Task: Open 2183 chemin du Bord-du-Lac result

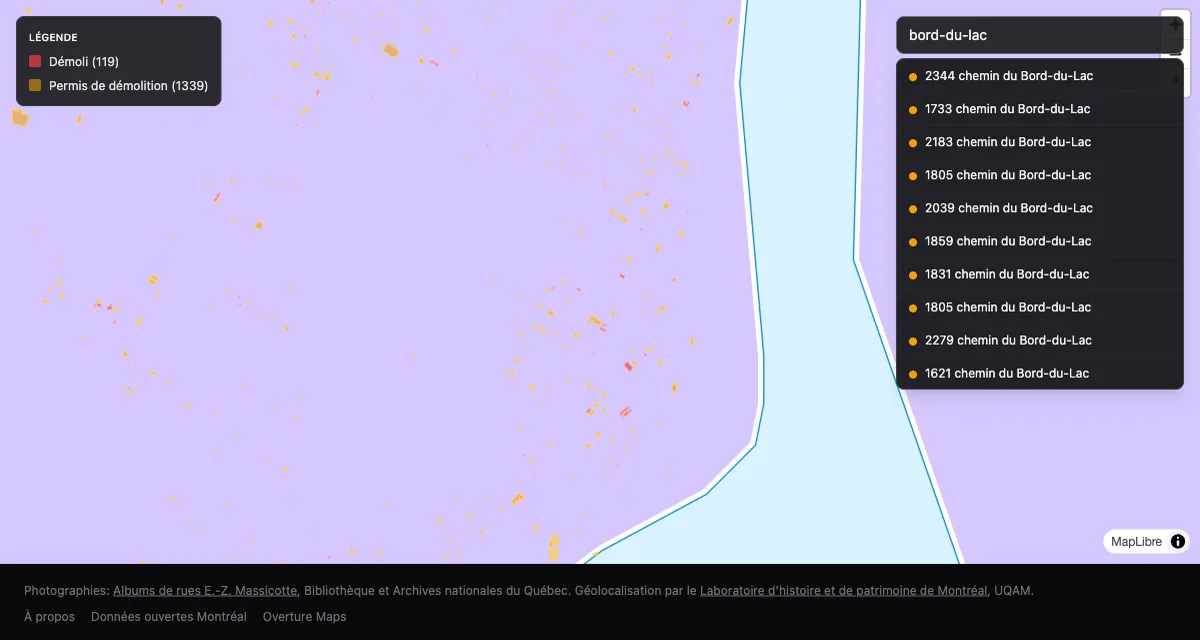Action: [1040, 142]
